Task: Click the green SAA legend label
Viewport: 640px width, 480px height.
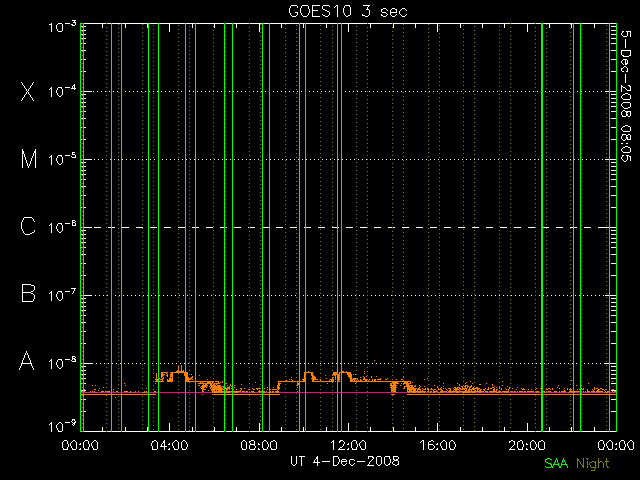Action: (x=556, y=463)
